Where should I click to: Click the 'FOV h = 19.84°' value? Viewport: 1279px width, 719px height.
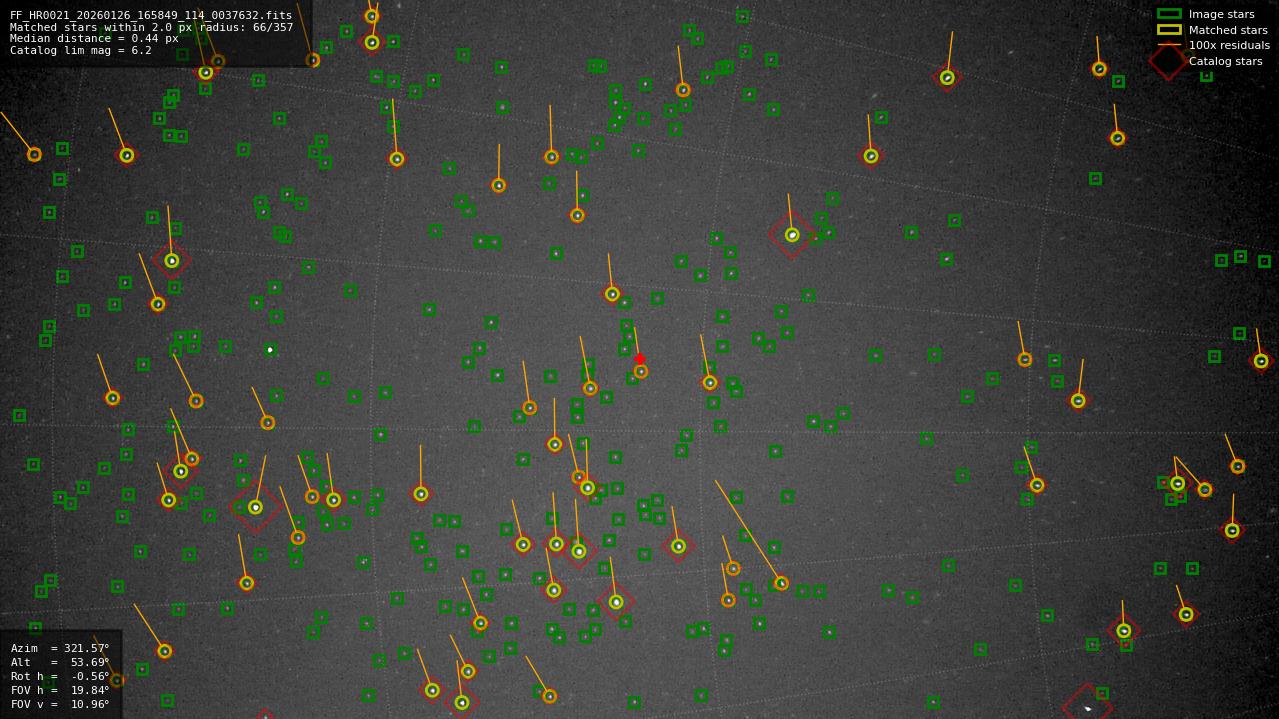(x=60, y=690)
